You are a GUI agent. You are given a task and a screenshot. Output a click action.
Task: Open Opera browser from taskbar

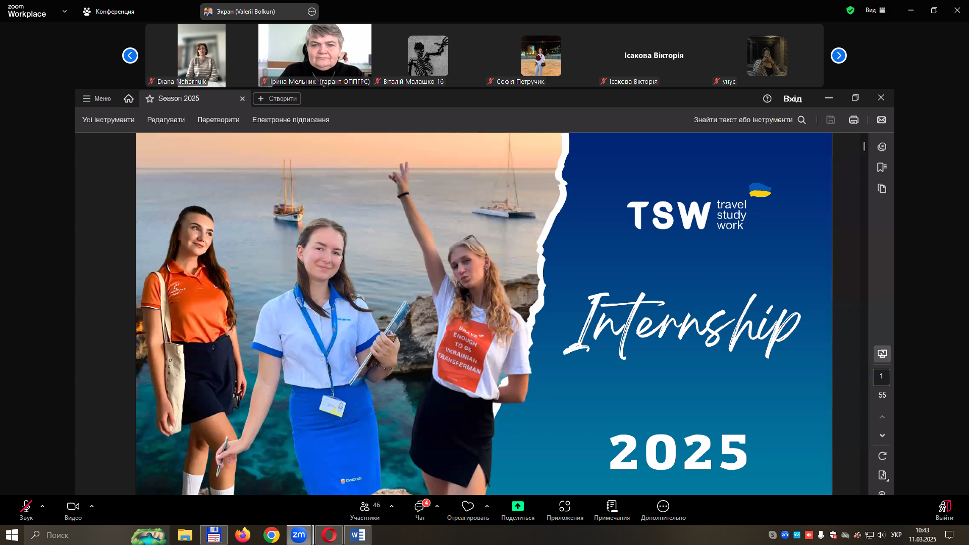pos(328,535)
